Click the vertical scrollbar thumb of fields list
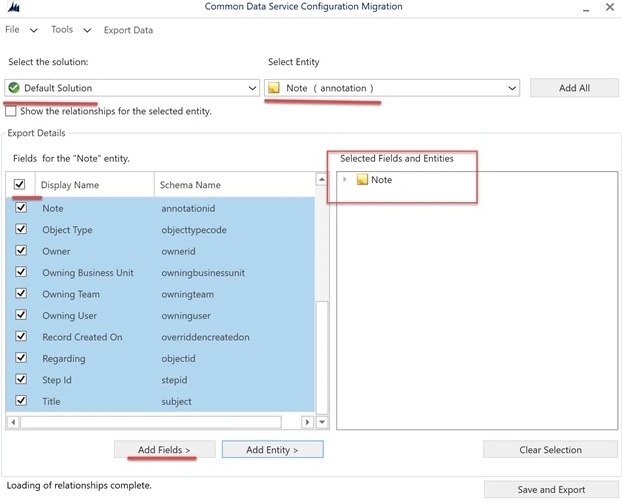Viewport: 622px width, 503px height. pos(322,357)
